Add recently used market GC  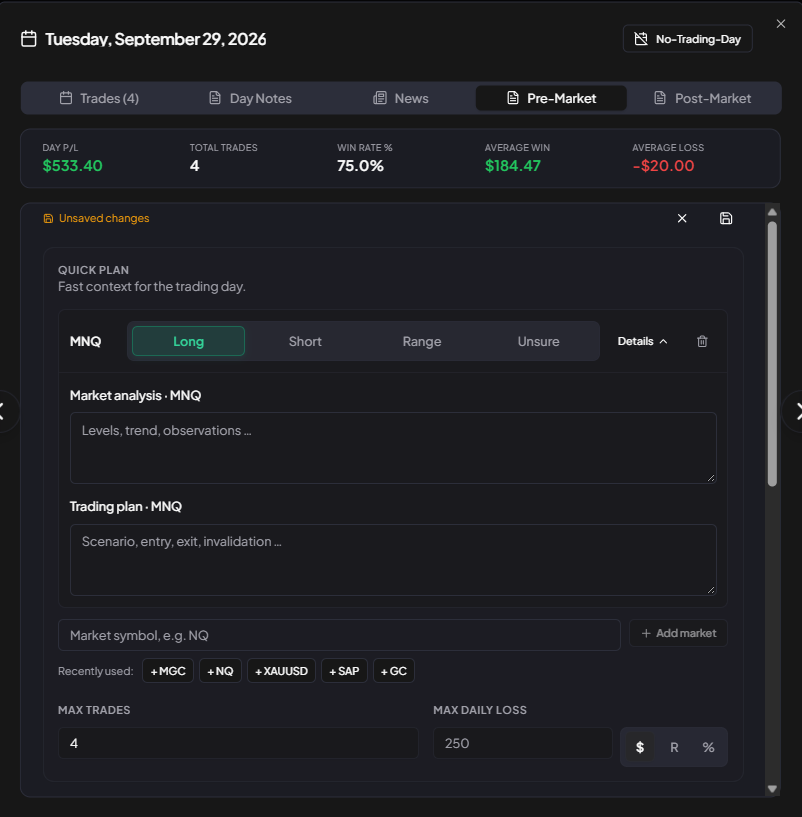(394, 671)
